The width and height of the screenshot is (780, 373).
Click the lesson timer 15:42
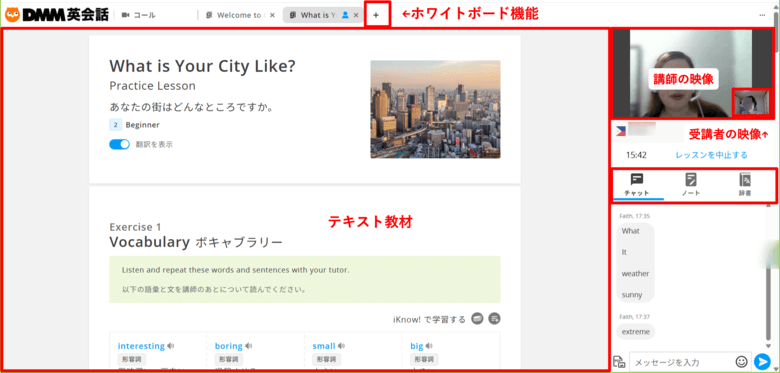pos(636,155)
